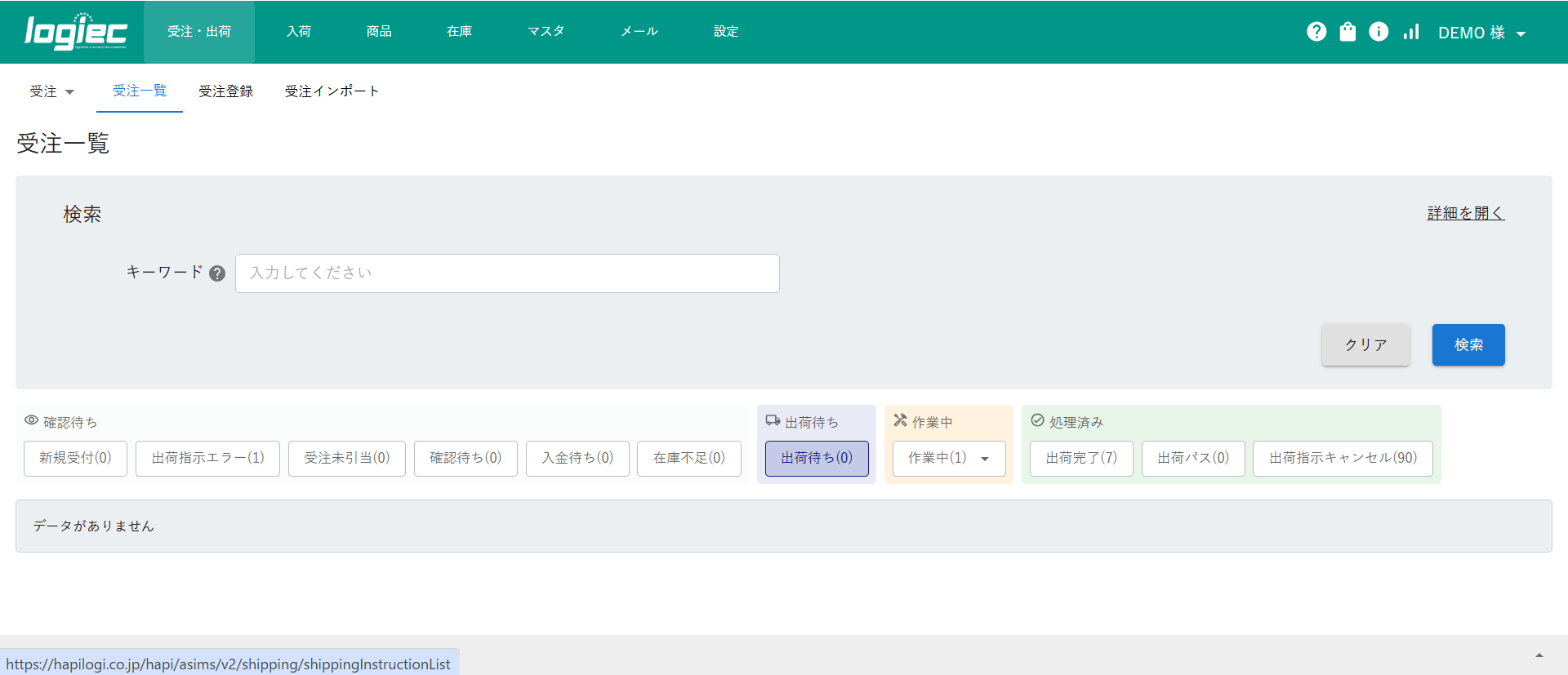This screenshot has height=675, width=1568.
Task: Select the 出荷指示キャンセル(90) filter
Action: [x=1343, y=458]
